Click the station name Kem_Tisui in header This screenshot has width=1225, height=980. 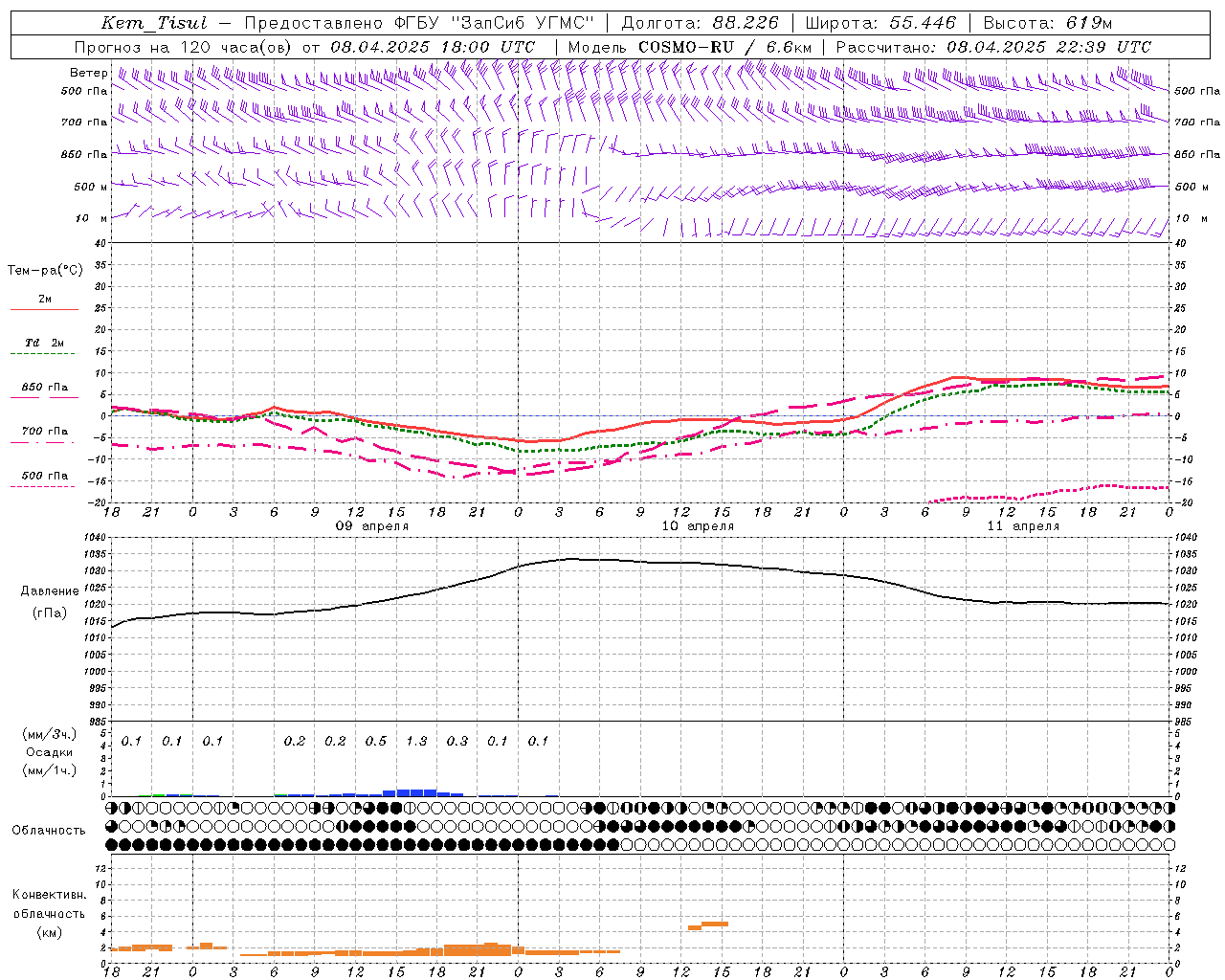pos(154,23)
